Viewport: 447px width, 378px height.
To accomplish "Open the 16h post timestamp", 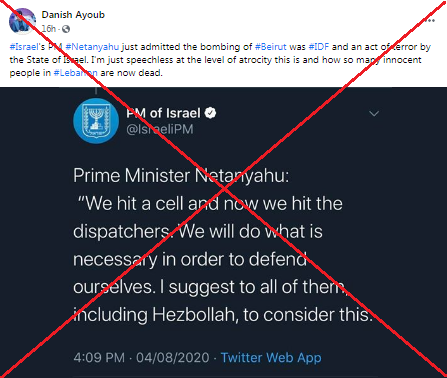I will pyautogui.click(x=49, y=29).
